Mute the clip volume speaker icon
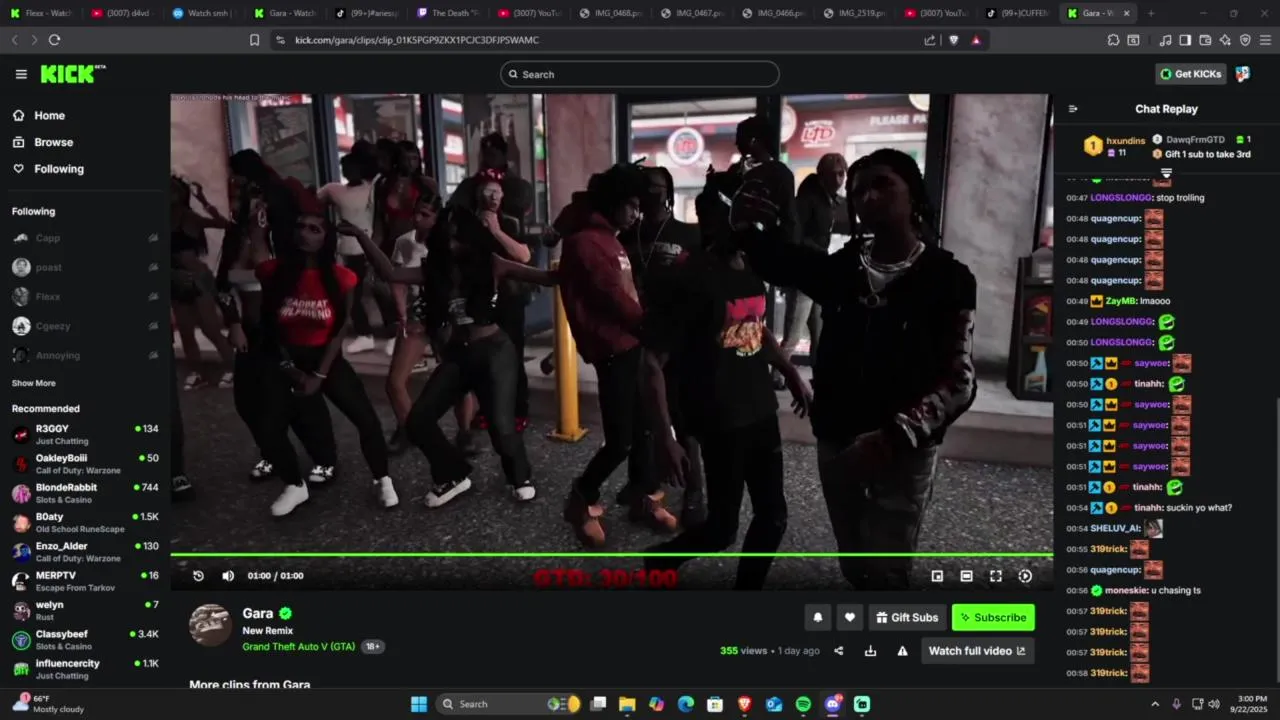Image resolution: width=1280 pixels, height=720 pixels. point(228,576)
